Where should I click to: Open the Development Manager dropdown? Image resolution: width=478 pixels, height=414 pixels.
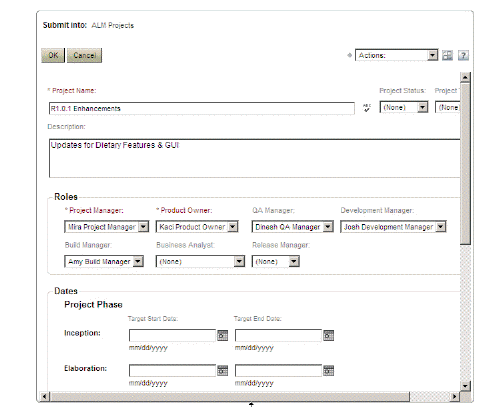[393, 227]
